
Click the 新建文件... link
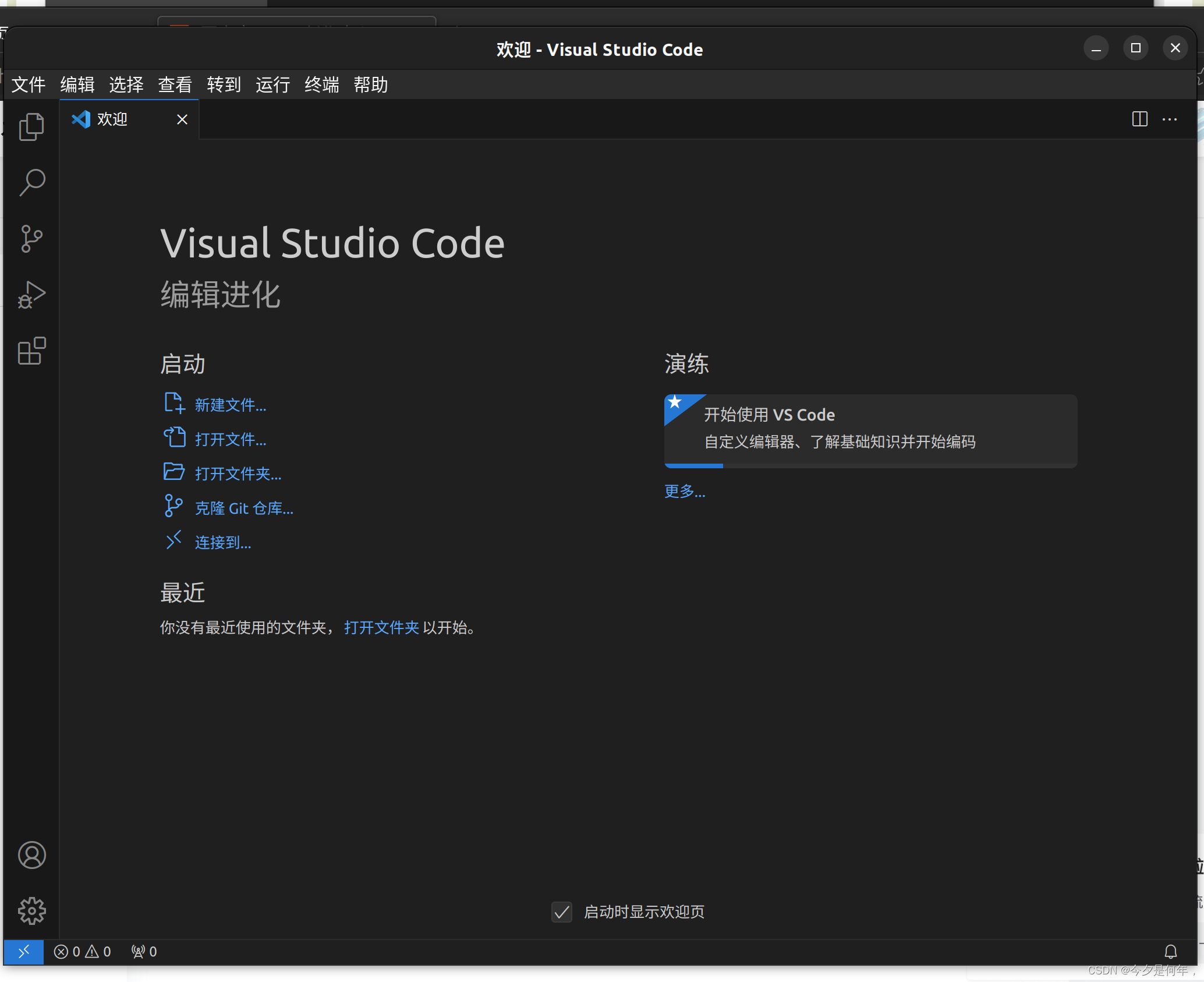(x=231, y=405)
